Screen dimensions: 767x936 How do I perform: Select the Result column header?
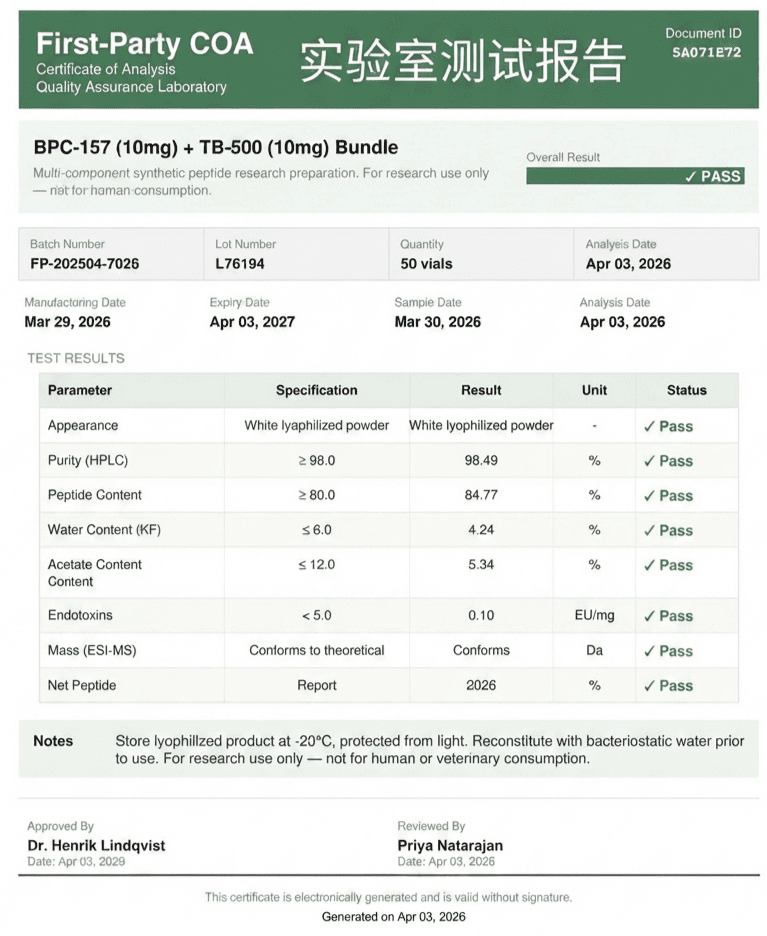pos(481,390)
